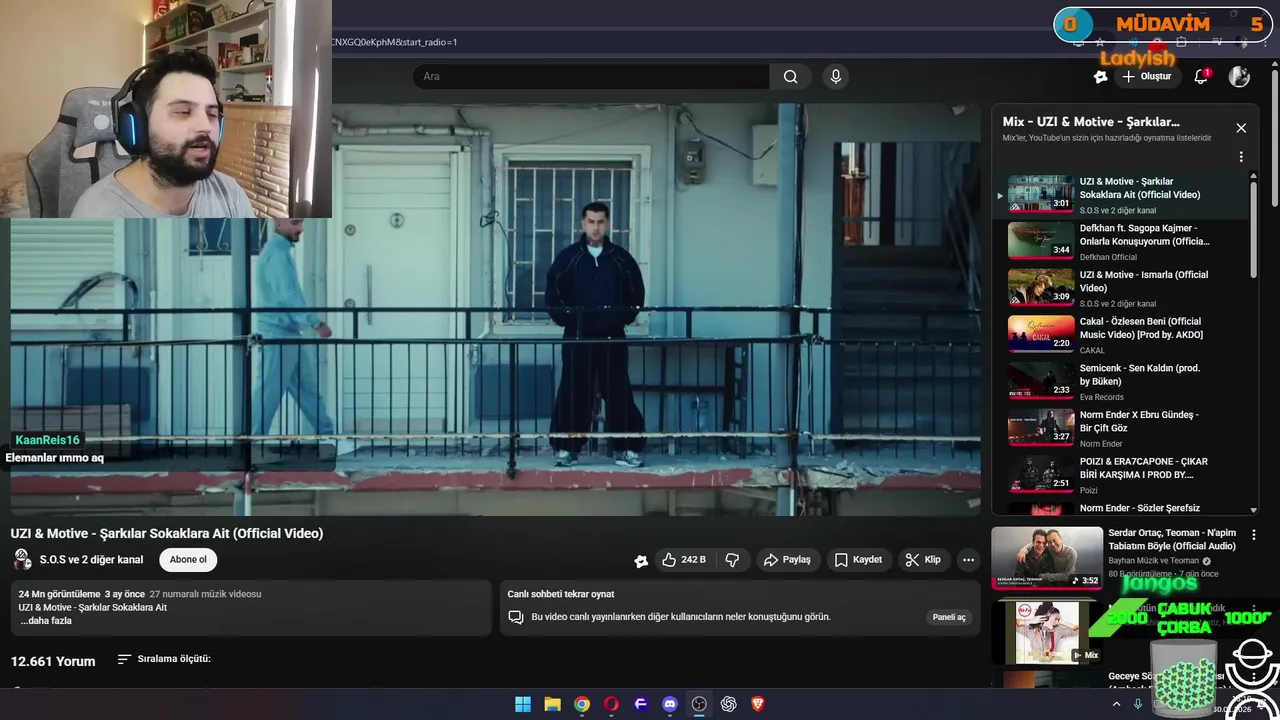Open S.O.S ve 2 diğer kanal link
Viewport: 1280px width, 720px height.
click(91, 560)
